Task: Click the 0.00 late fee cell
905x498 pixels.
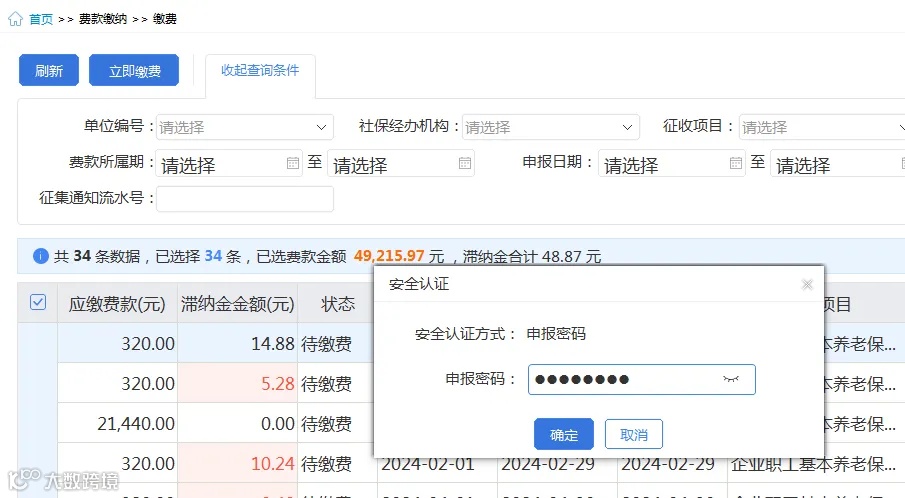Action: click(238, 423)
